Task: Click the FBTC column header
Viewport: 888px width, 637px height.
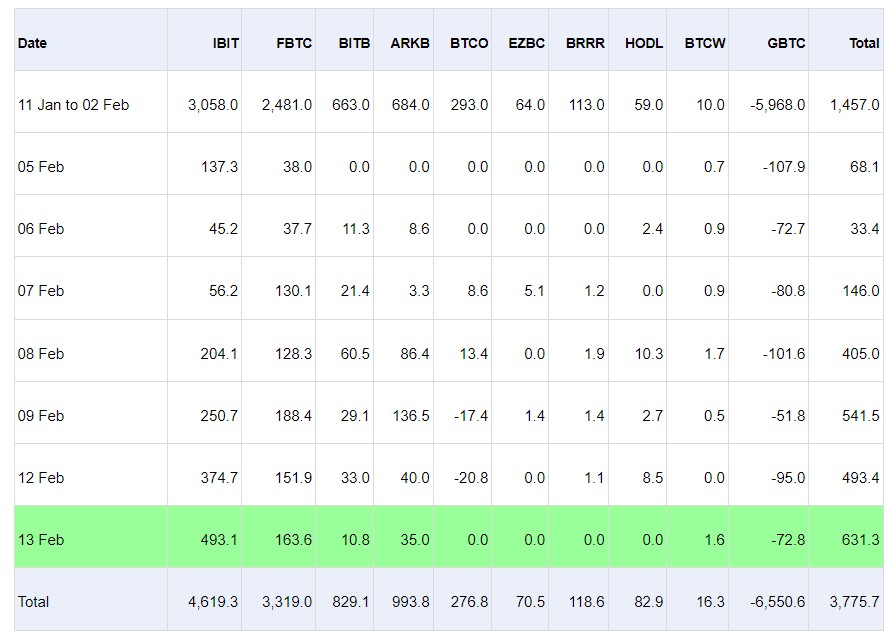Action: click(x=294, y=43)
